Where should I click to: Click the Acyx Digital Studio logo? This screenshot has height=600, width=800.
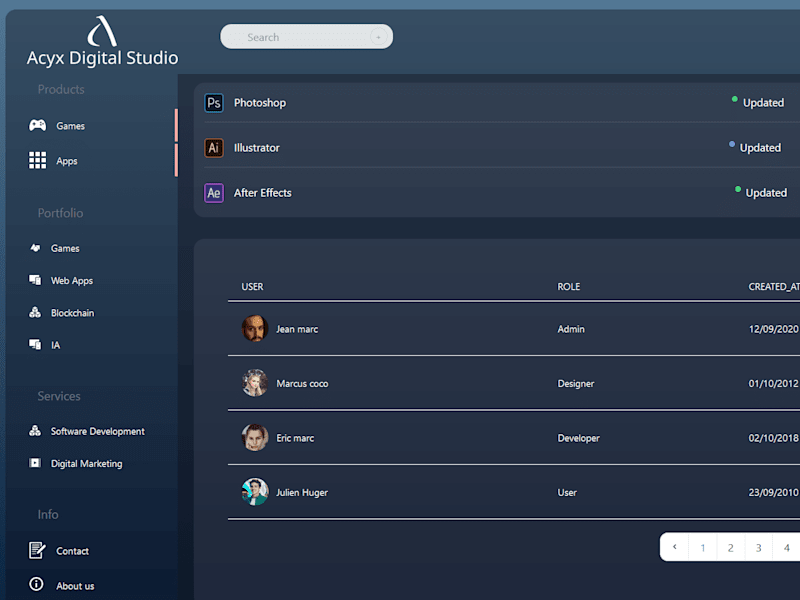click(x=102, y=41)
